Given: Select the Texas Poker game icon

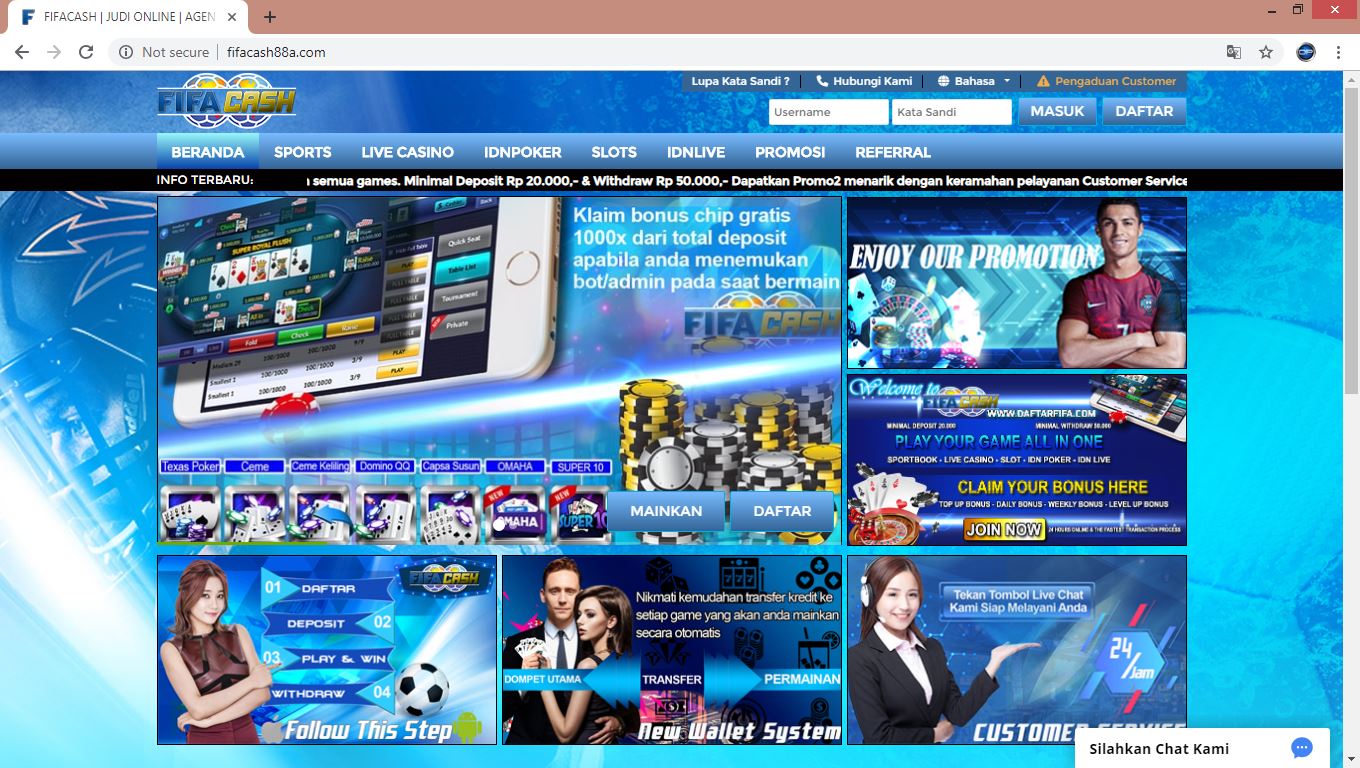Looking at the screenshot, I should 190,514.
